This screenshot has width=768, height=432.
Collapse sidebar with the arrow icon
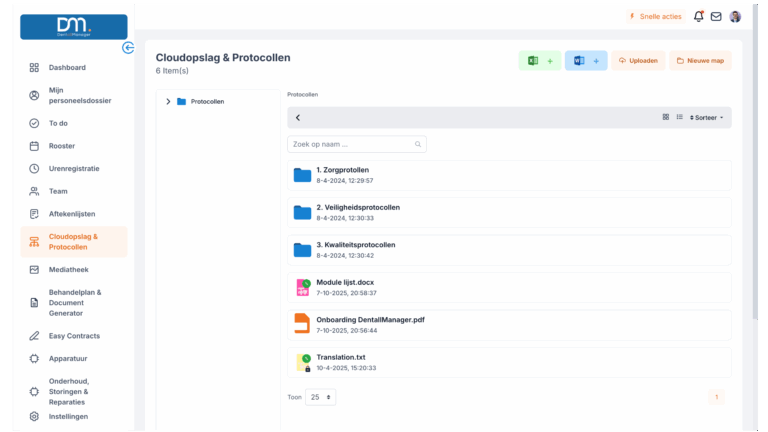click(x=128, y=47)
